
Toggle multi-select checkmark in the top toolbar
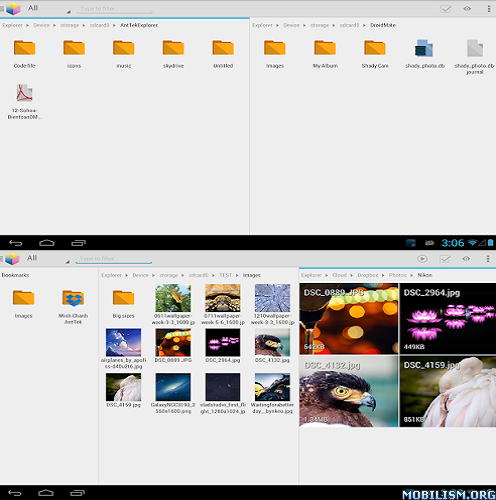tap(446, 9)
